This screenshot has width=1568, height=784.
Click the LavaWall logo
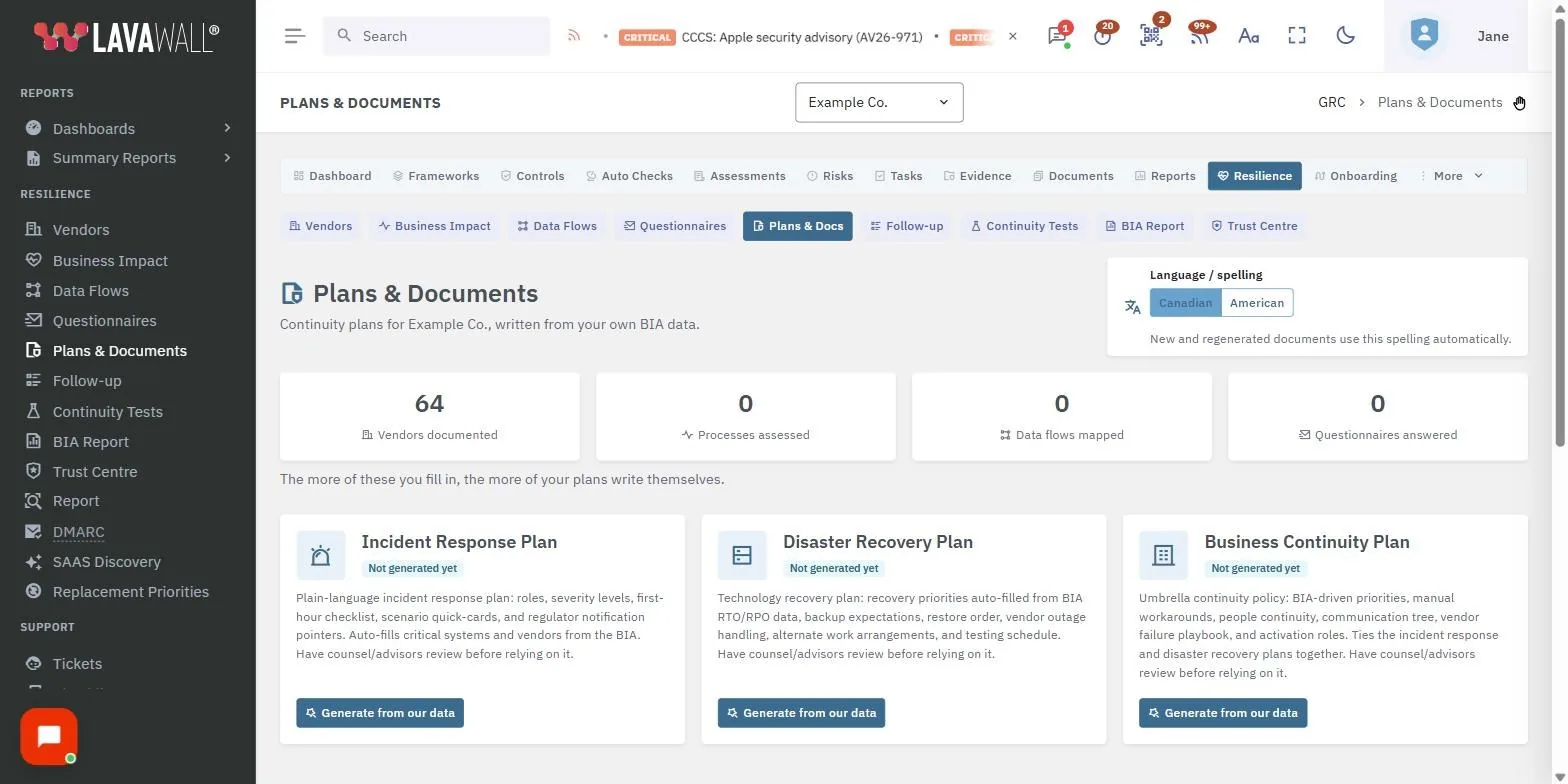(127, 37)
